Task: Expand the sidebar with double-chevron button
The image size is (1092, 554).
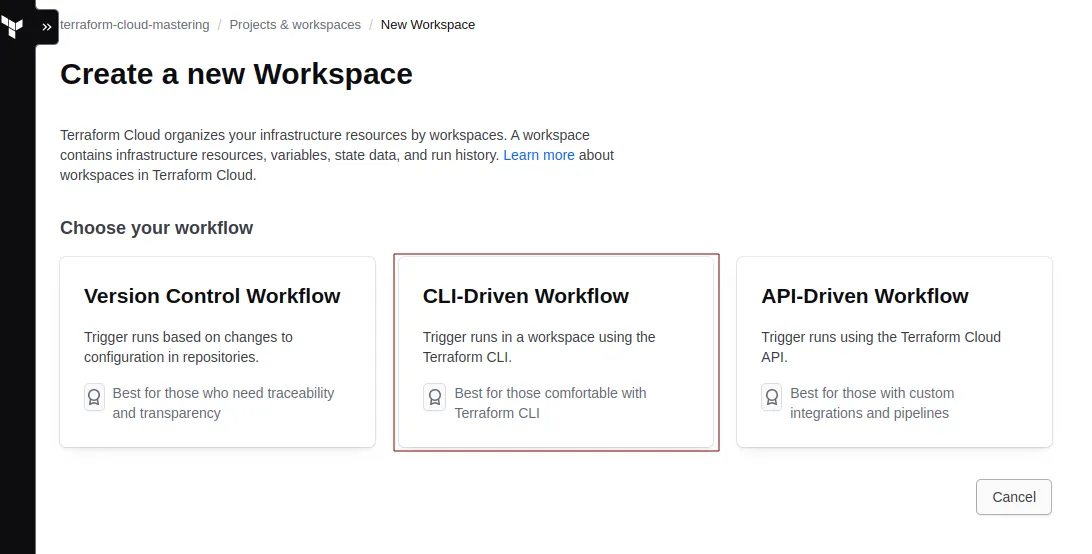Action: click(47, 26)
